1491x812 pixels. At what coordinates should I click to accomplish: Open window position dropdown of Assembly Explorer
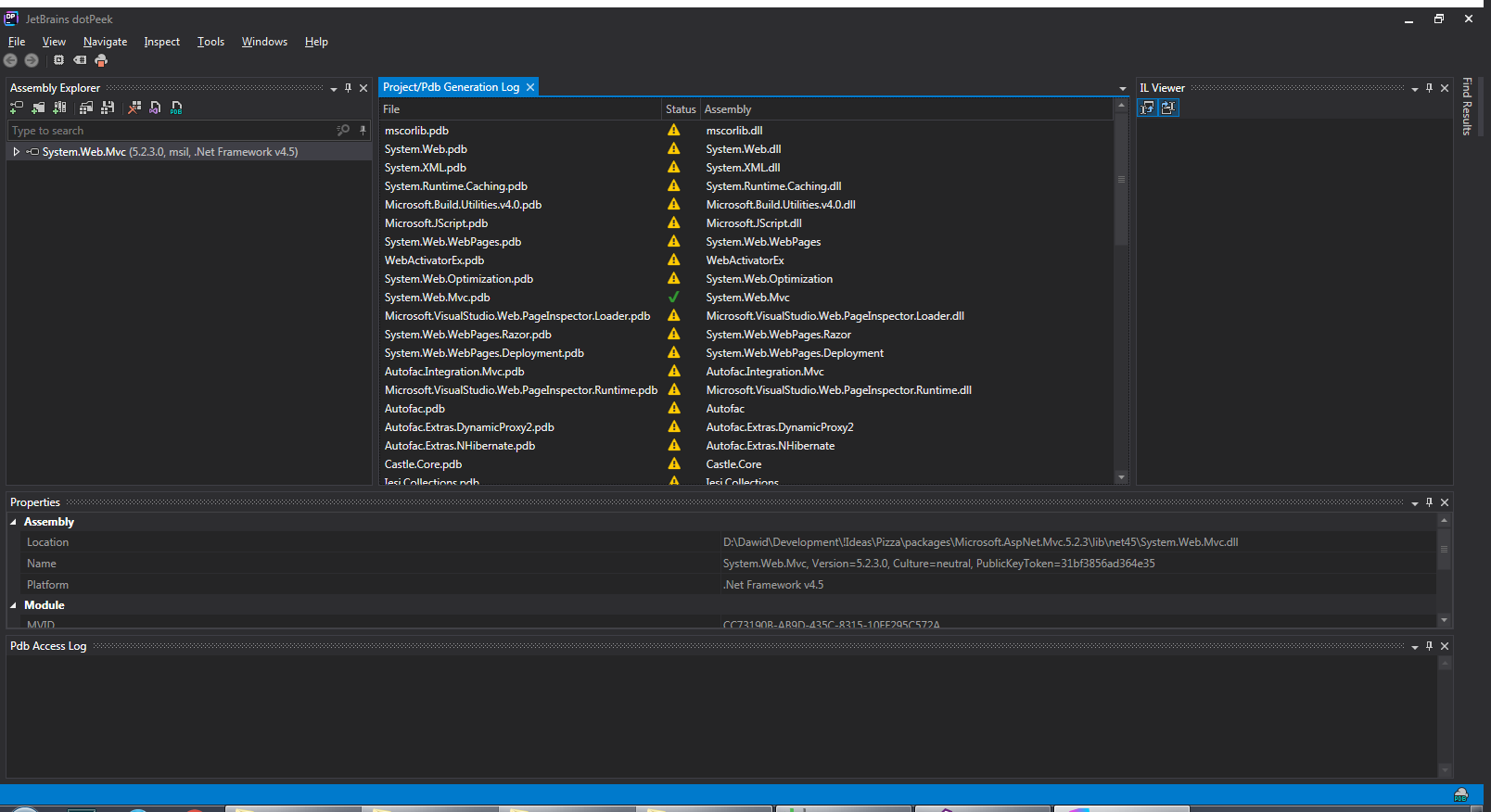pos(334,89)
